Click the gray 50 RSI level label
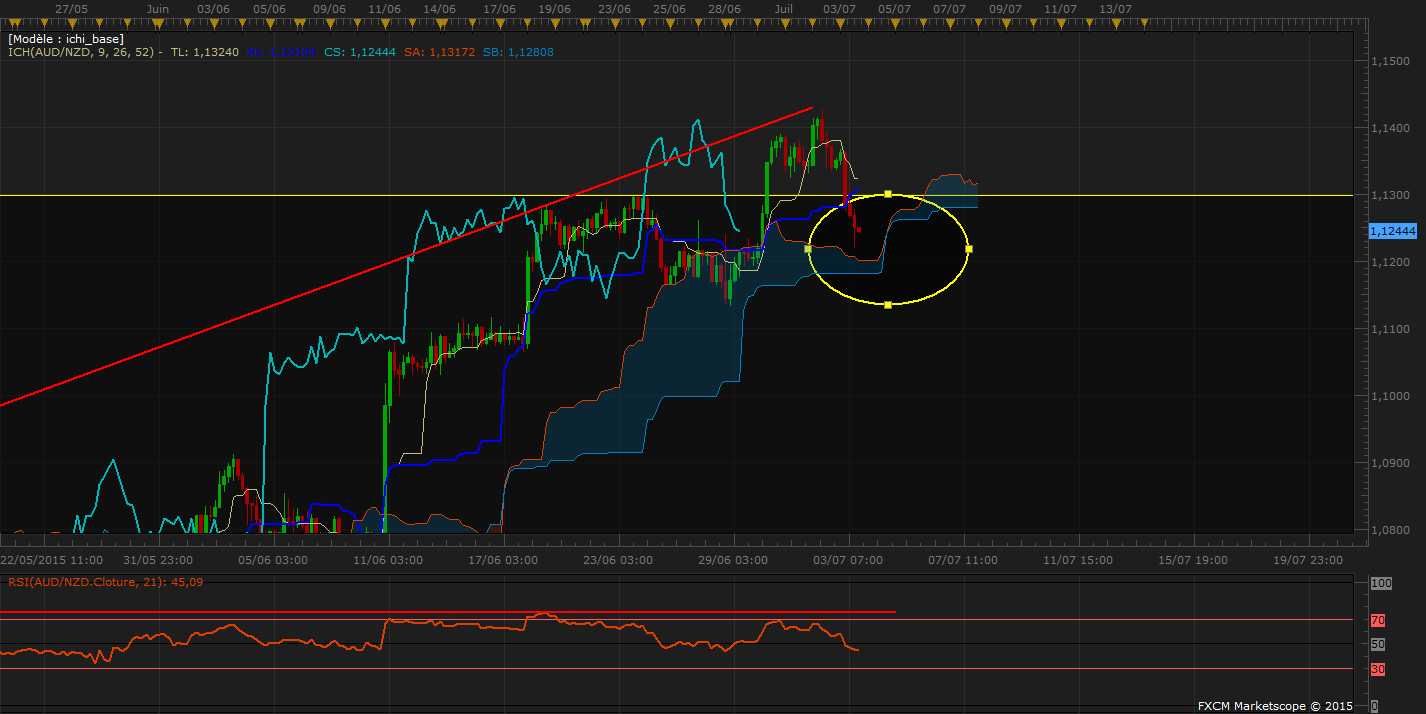 (x=1378, y=644)
